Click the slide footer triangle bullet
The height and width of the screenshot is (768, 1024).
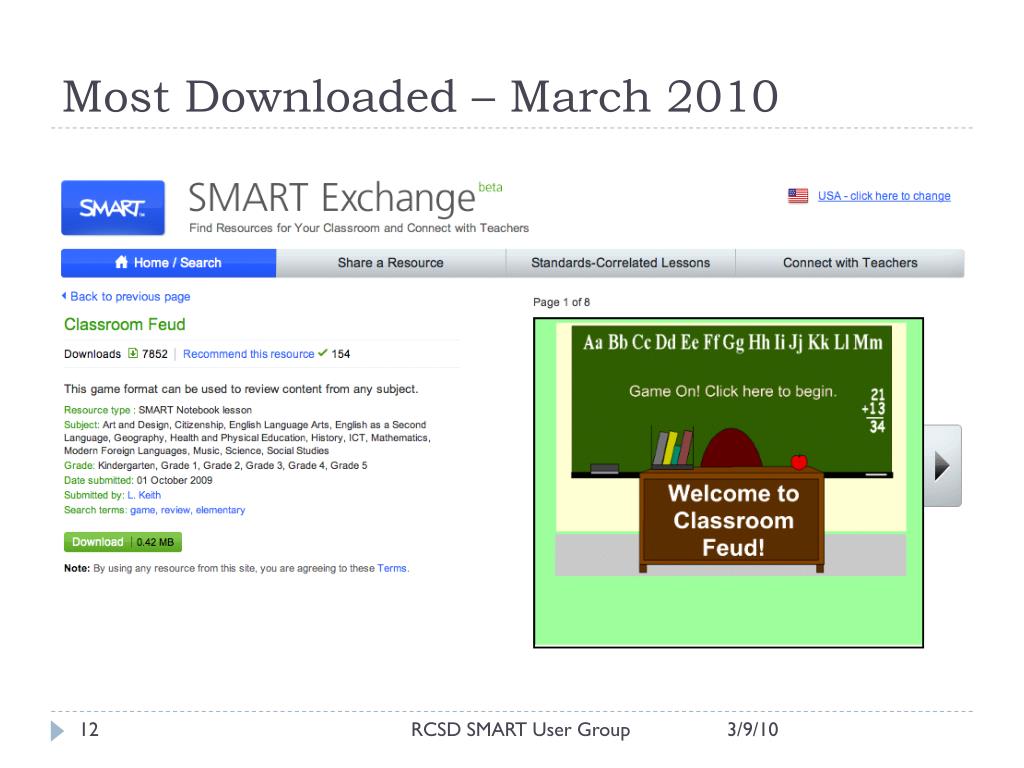coord(58,730)
